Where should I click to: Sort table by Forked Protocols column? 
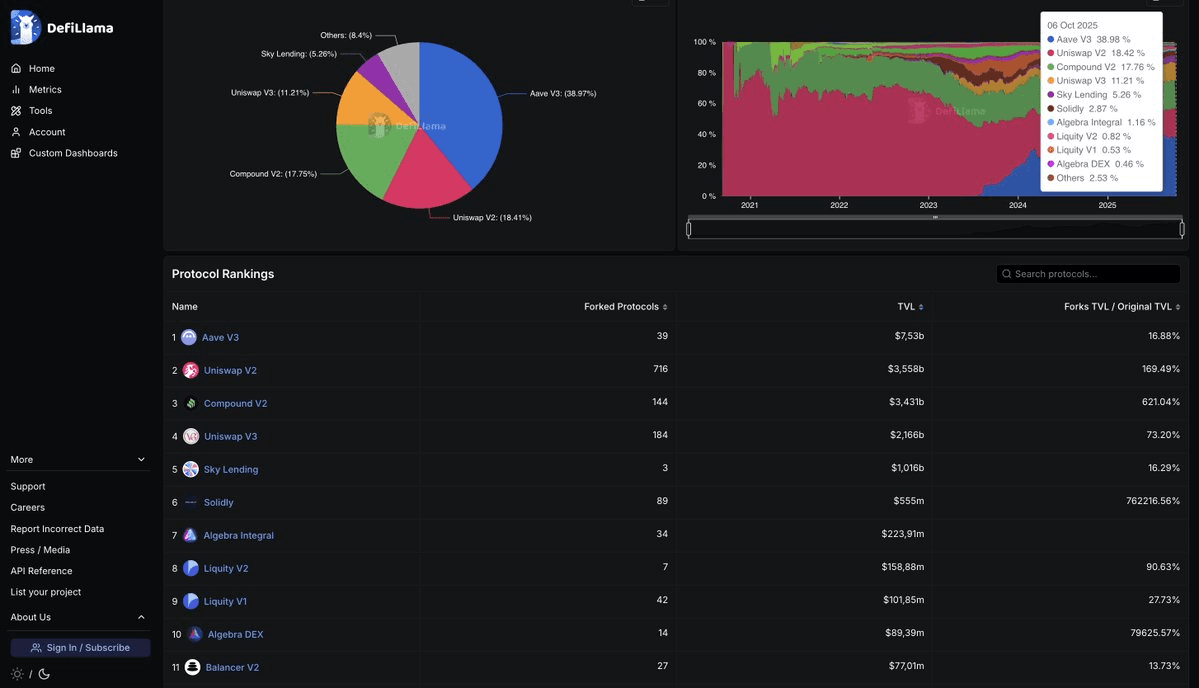pyautogui.click(x=625, y=307)
